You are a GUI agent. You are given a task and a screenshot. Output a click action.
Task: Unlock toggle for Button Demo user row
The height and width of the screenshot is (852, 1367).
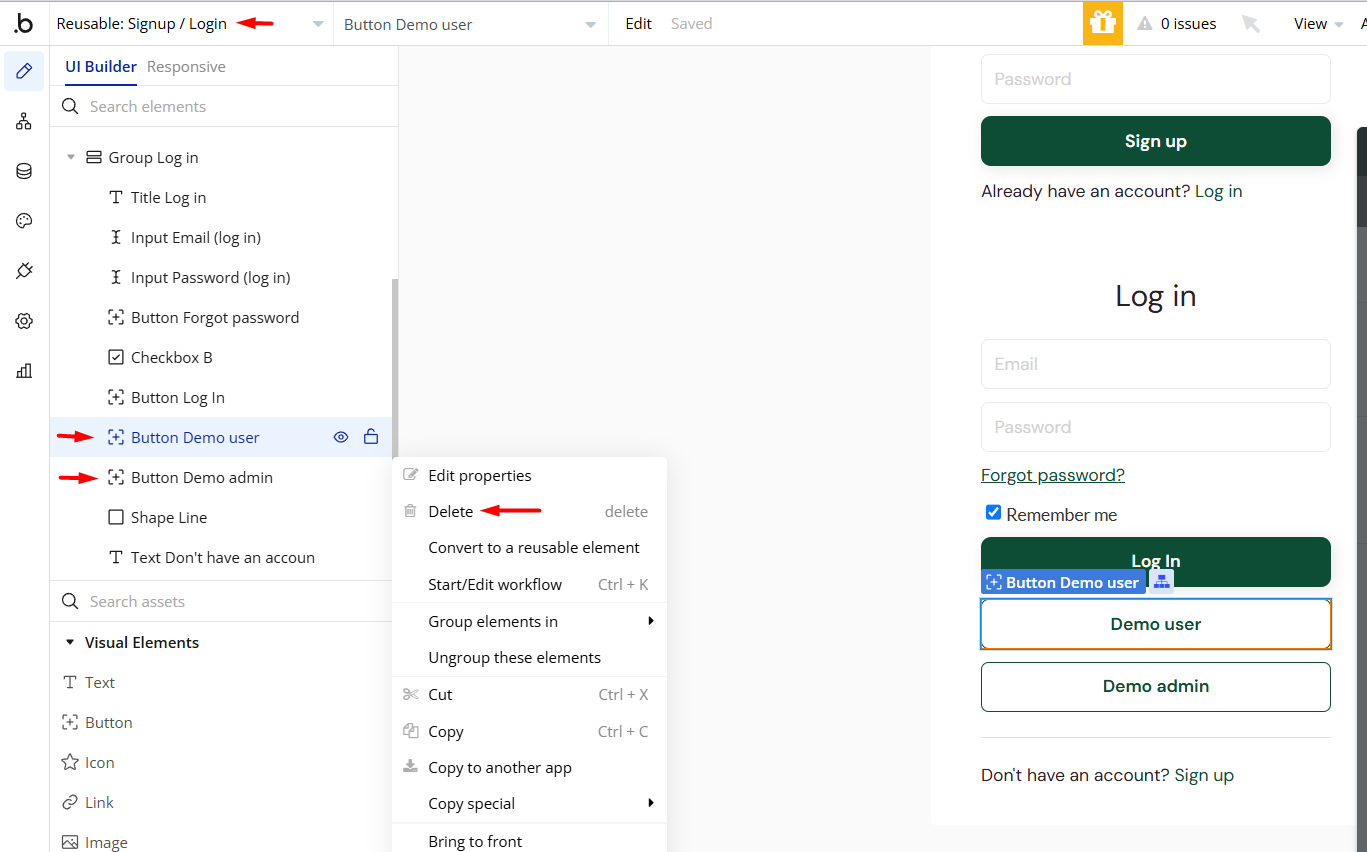click(371, 437)
